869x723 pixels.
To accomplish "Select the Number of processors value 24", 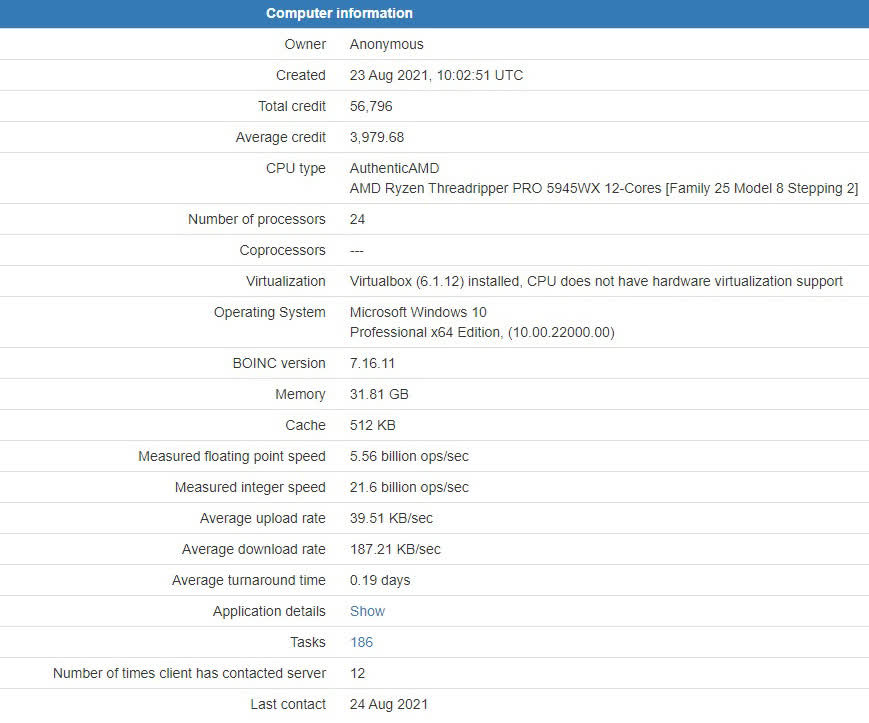I will pos(357,219).
